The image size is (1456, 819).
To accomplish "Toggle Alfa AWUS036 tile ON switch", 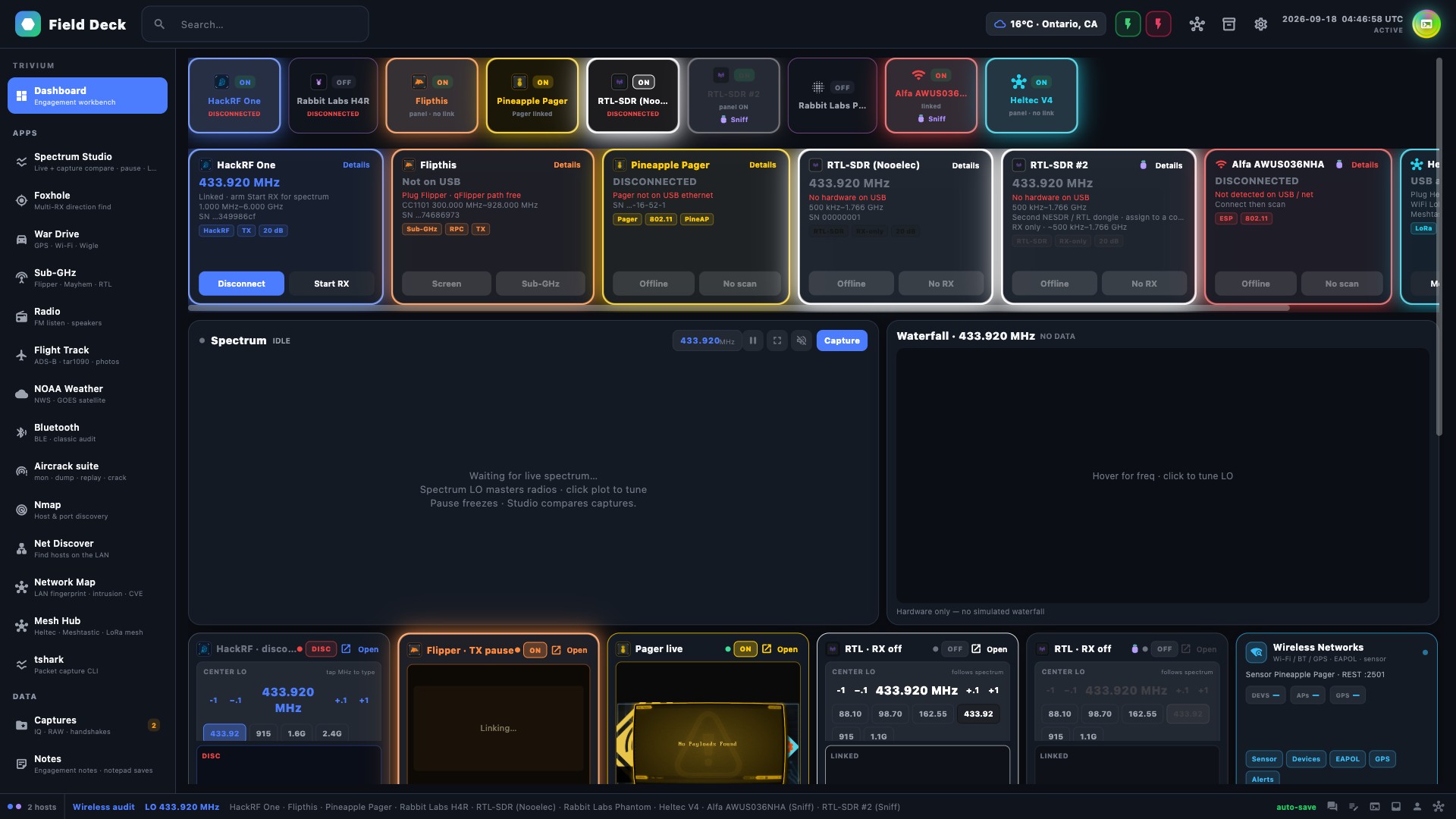I will [941, 75].
